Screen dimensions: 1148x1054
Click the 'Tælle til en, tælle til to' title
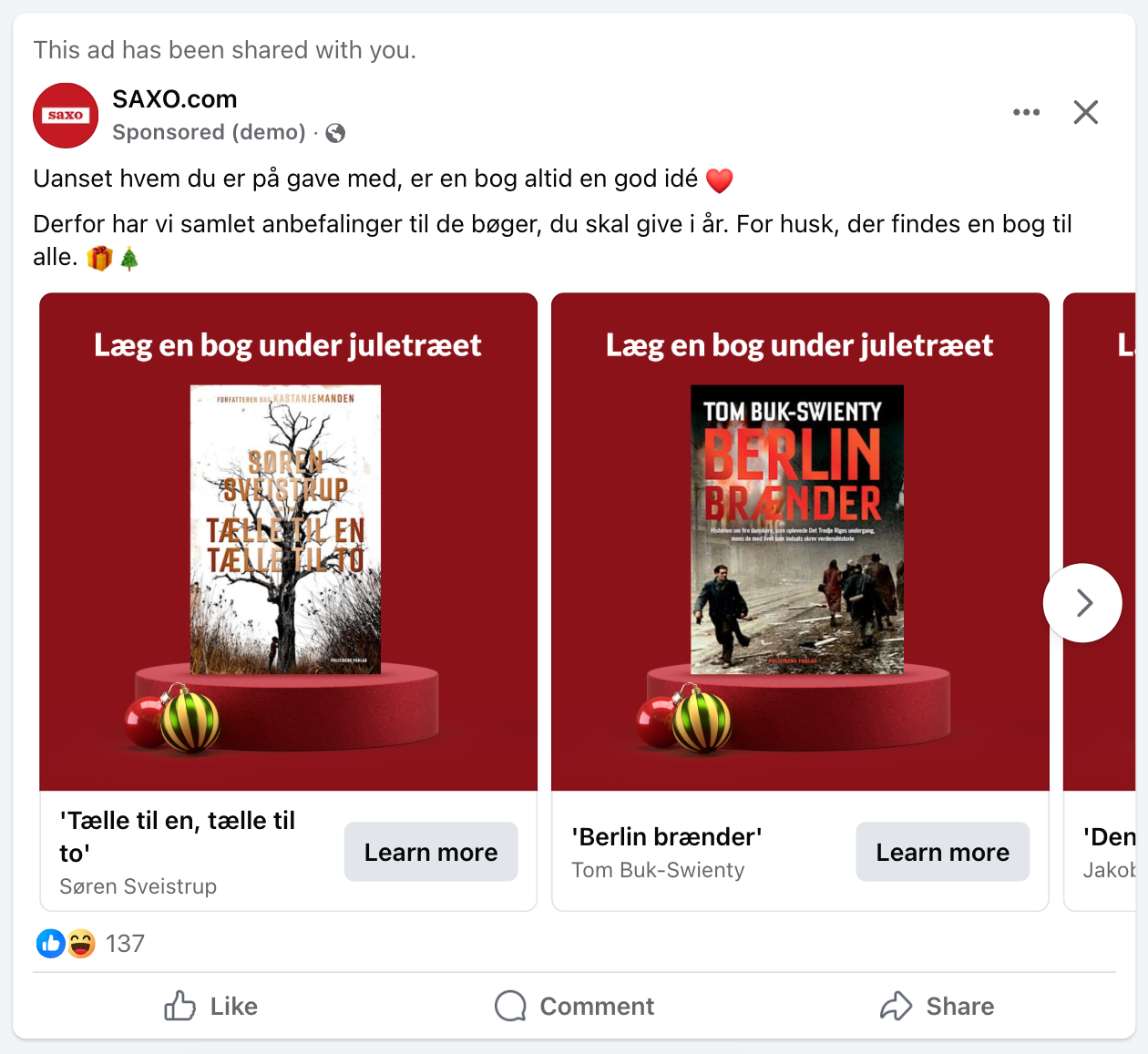178,836
